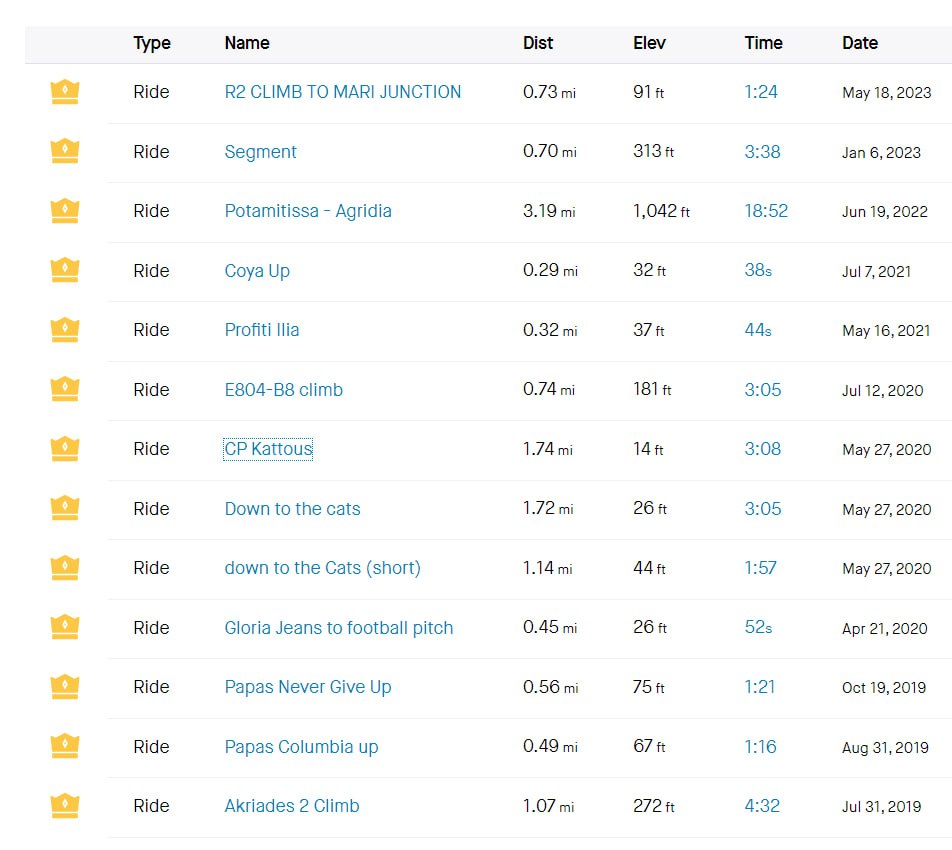The width and height of the screenshot is (952, 850).
Task: Open the E804-B8 climb segment link
Action: (x=283, y=390)
